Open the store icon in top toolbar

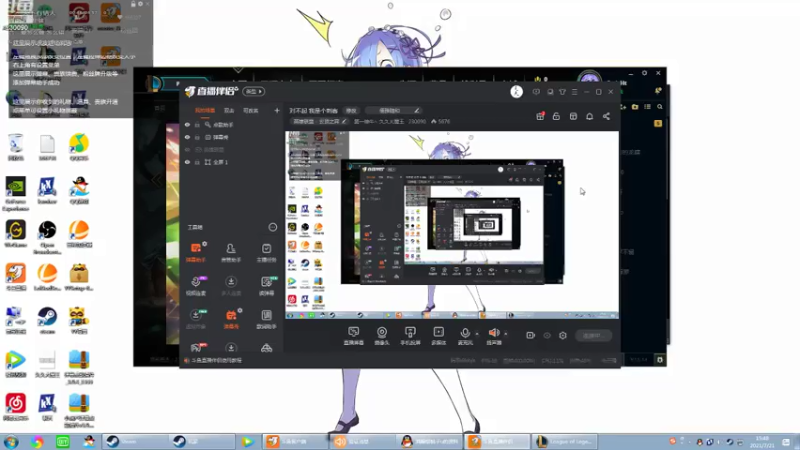click(573, 116)
